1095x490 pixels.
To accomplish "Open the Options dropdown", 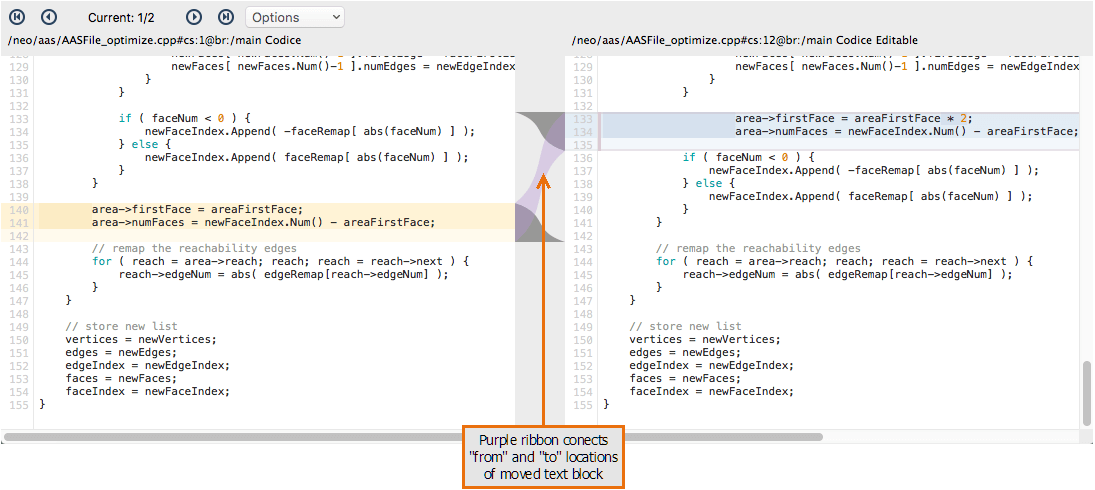I will coord(295,17).
